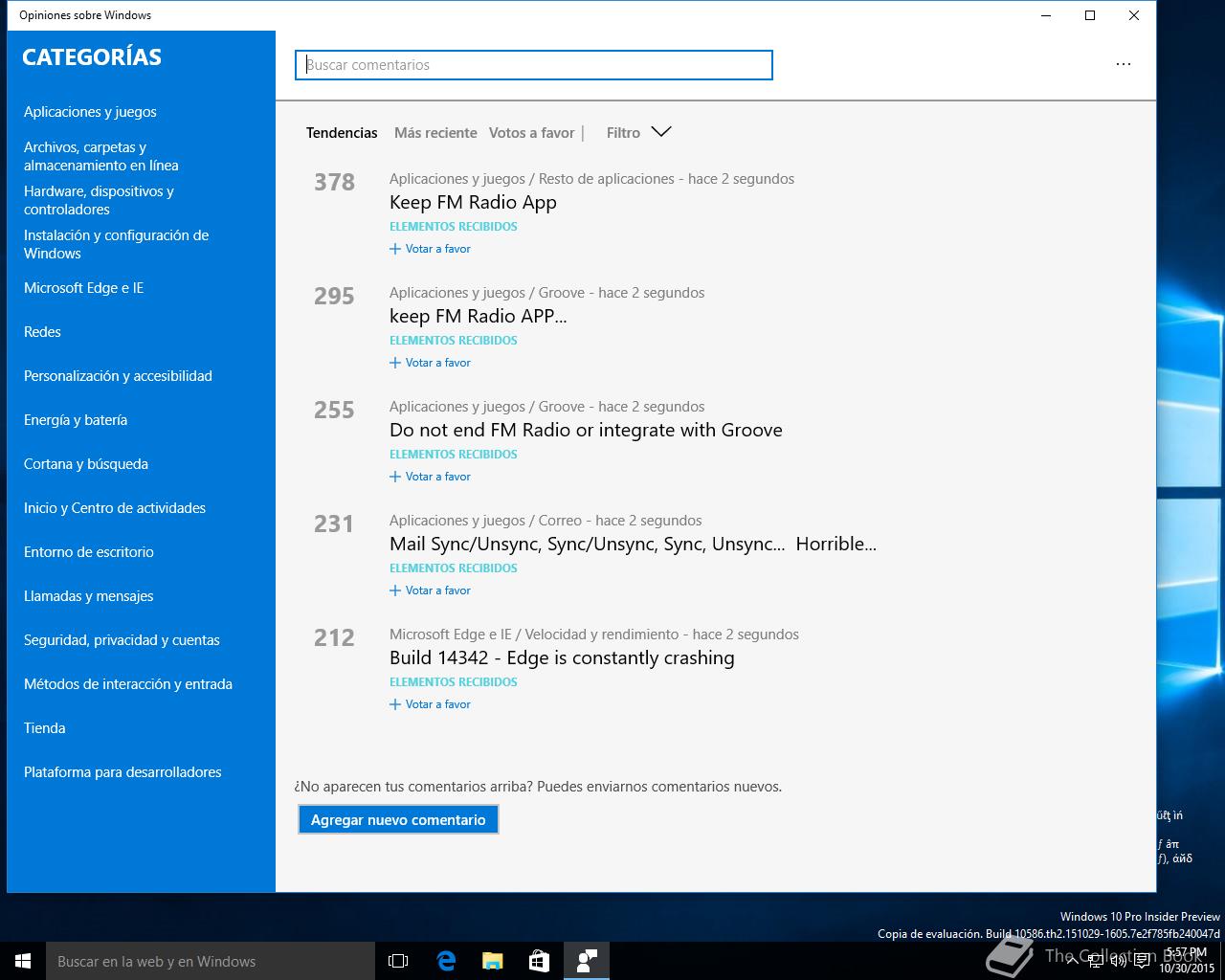Open Mail Sync/Unsync Horrible feedback title
The width and height of the screenshot is (1225, 980).
click(x=633, y=545)
